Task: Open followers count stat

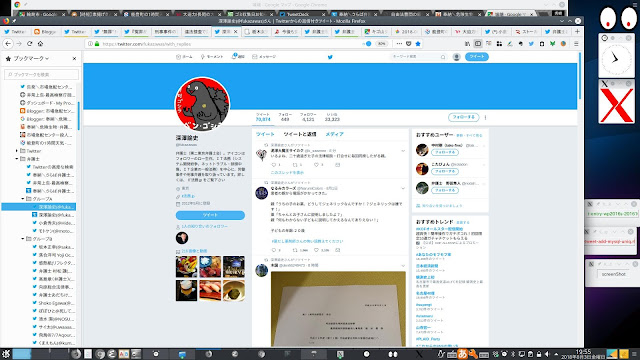Action: click(308, 117)
